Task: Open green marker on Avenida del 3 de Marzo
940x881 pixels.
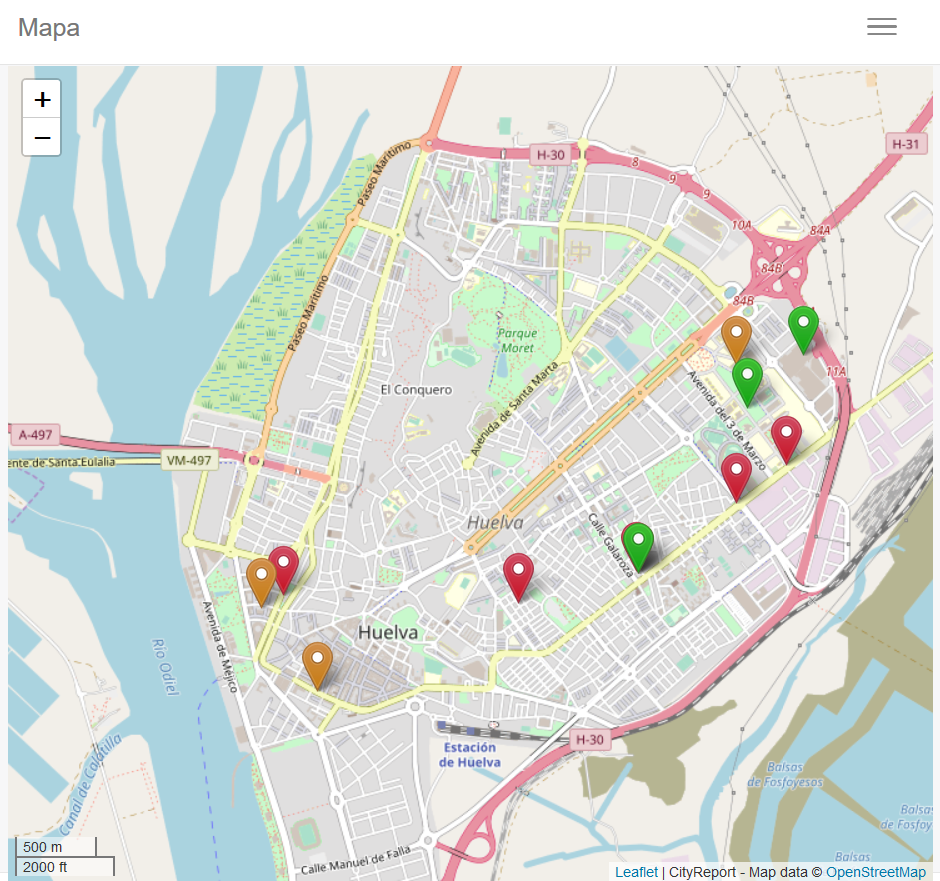Action: [x=747, y=379]
